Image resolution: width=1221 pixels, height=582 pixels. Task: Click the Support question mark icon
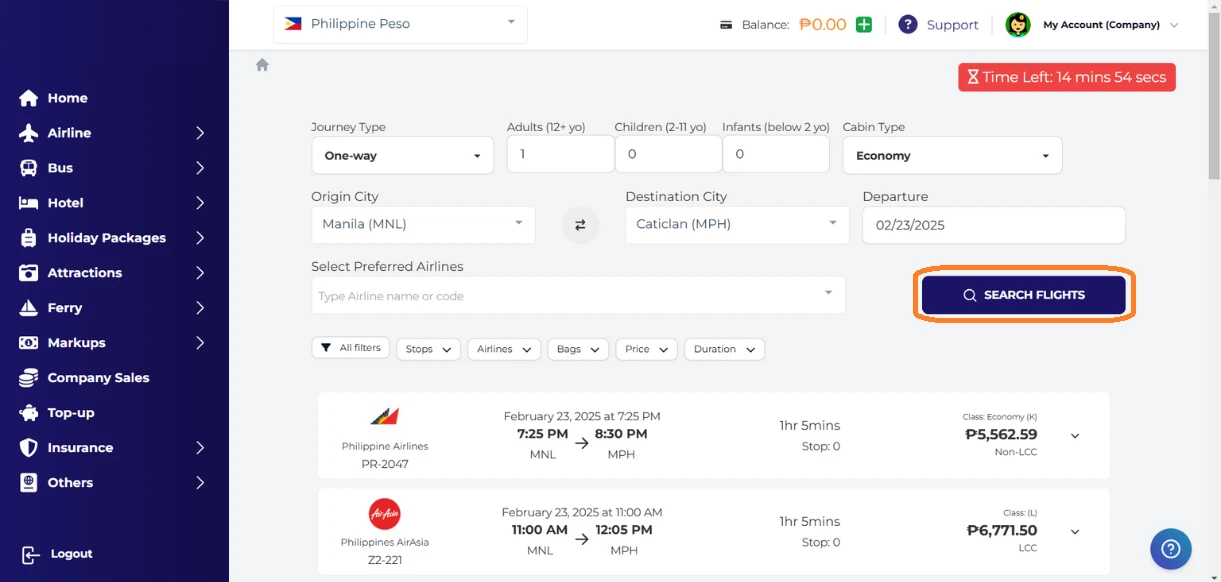908,25
